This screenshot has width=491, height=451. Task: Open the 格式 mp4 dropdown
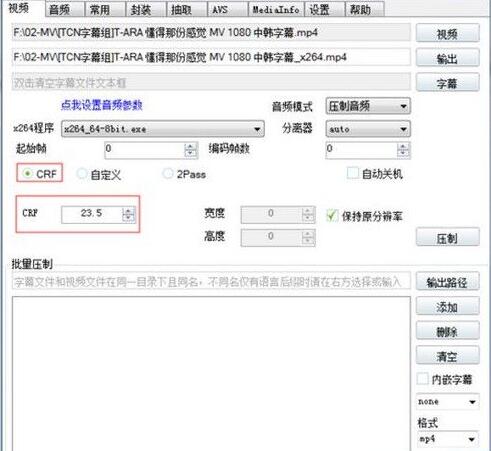click(x=448, y=439)
